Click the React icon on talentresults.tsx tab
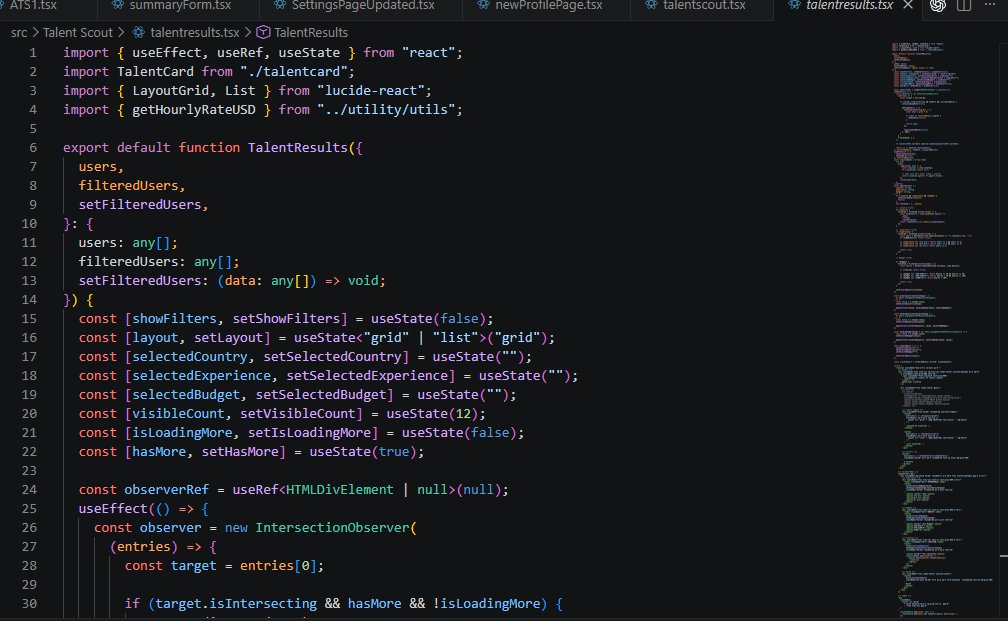 pyautogui.click(x=794, y=5)
